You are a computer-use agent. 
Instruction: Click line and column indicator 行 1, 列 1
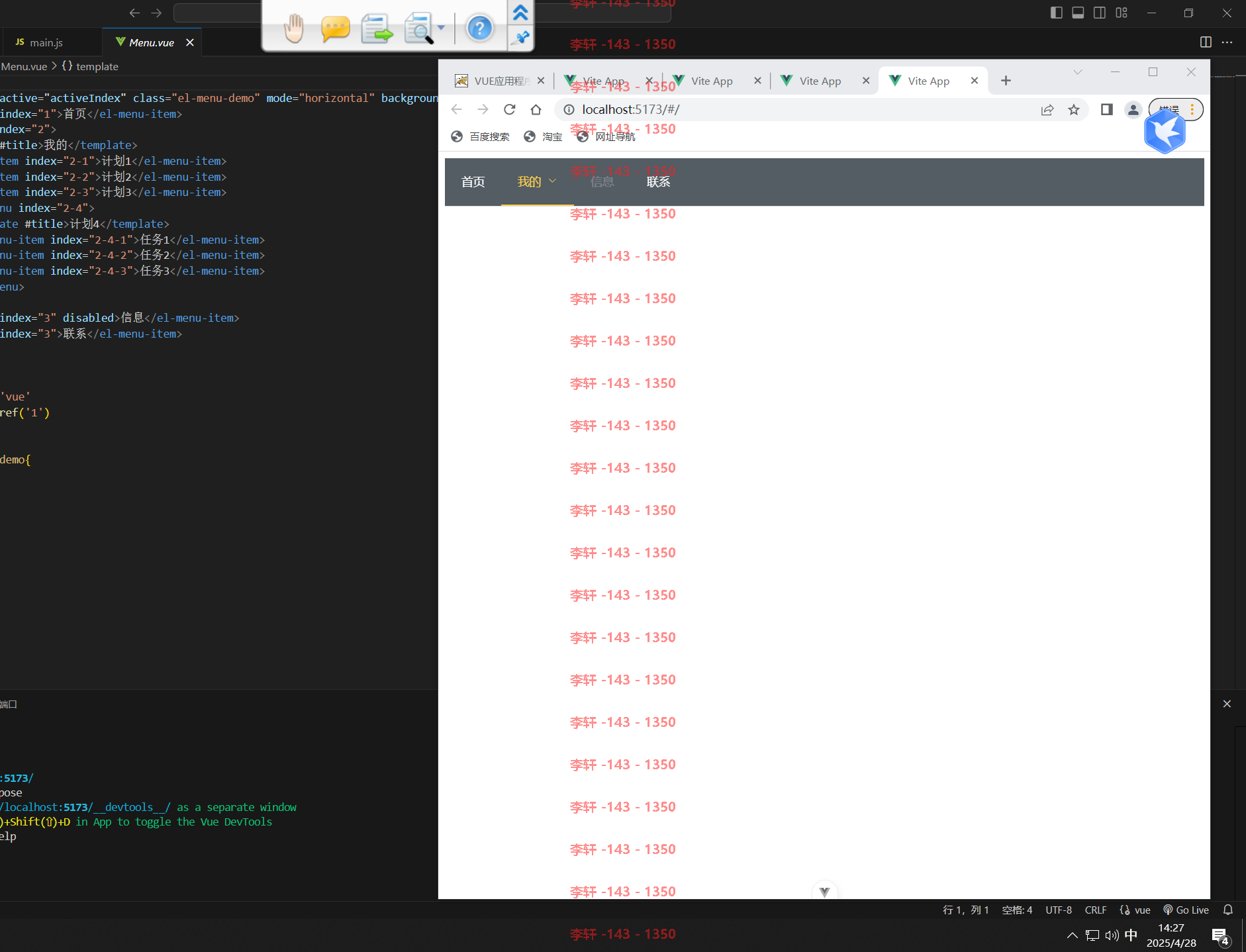965,910
